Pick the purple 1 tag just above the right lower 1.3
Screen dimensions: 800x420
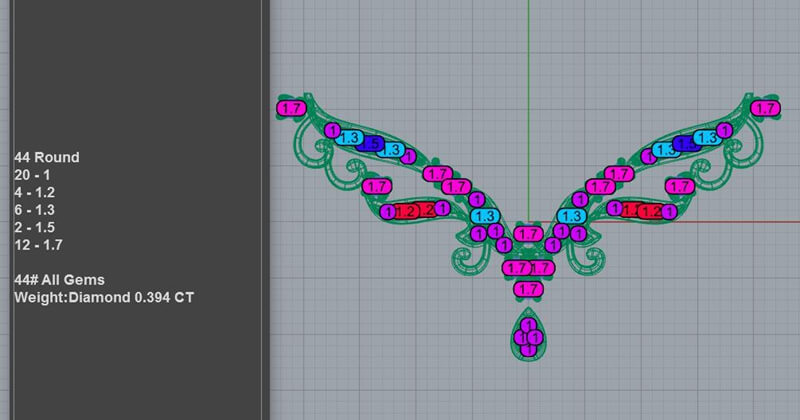580,199
